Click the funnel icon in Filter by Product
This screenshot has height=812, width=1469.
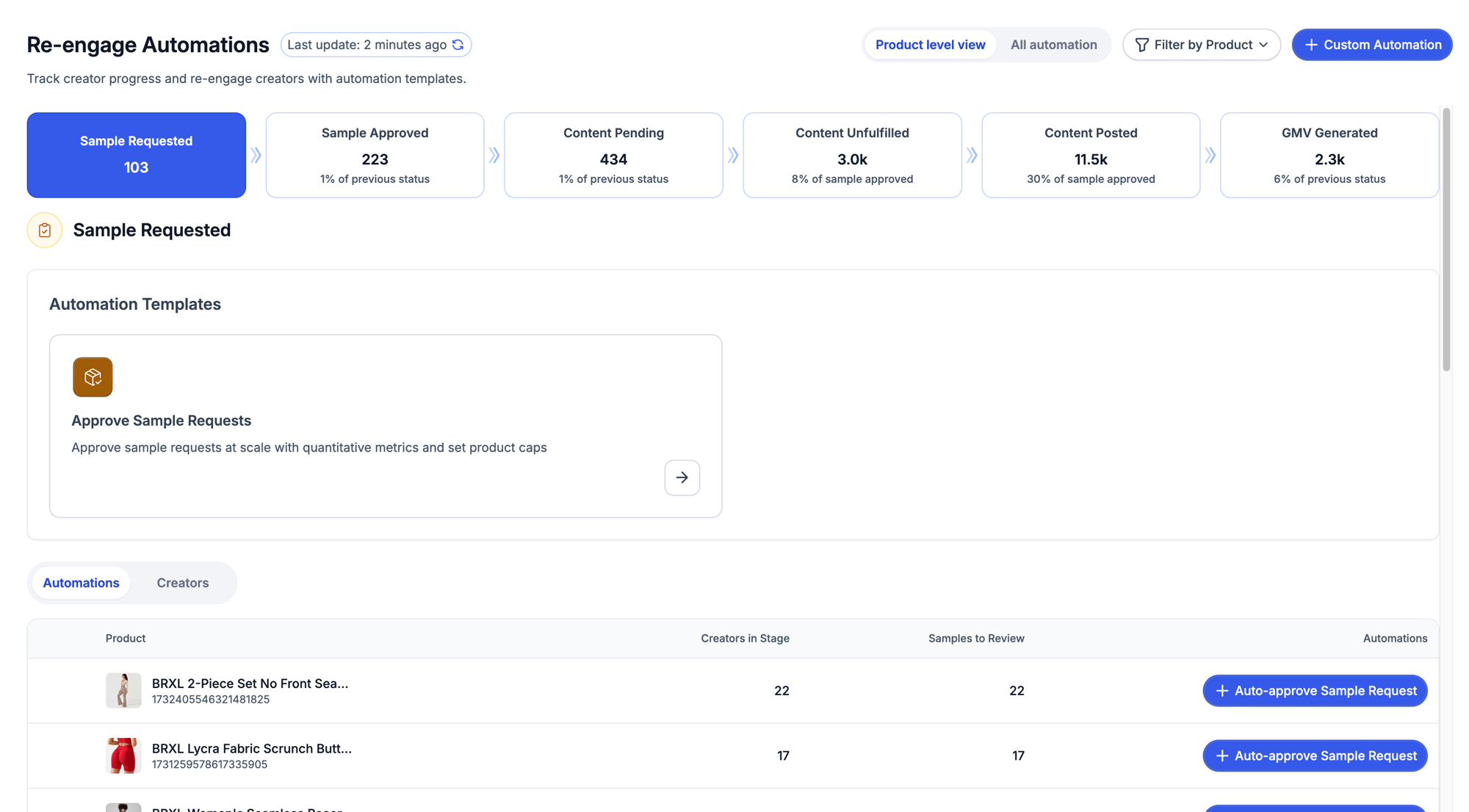click(1142, 45)
